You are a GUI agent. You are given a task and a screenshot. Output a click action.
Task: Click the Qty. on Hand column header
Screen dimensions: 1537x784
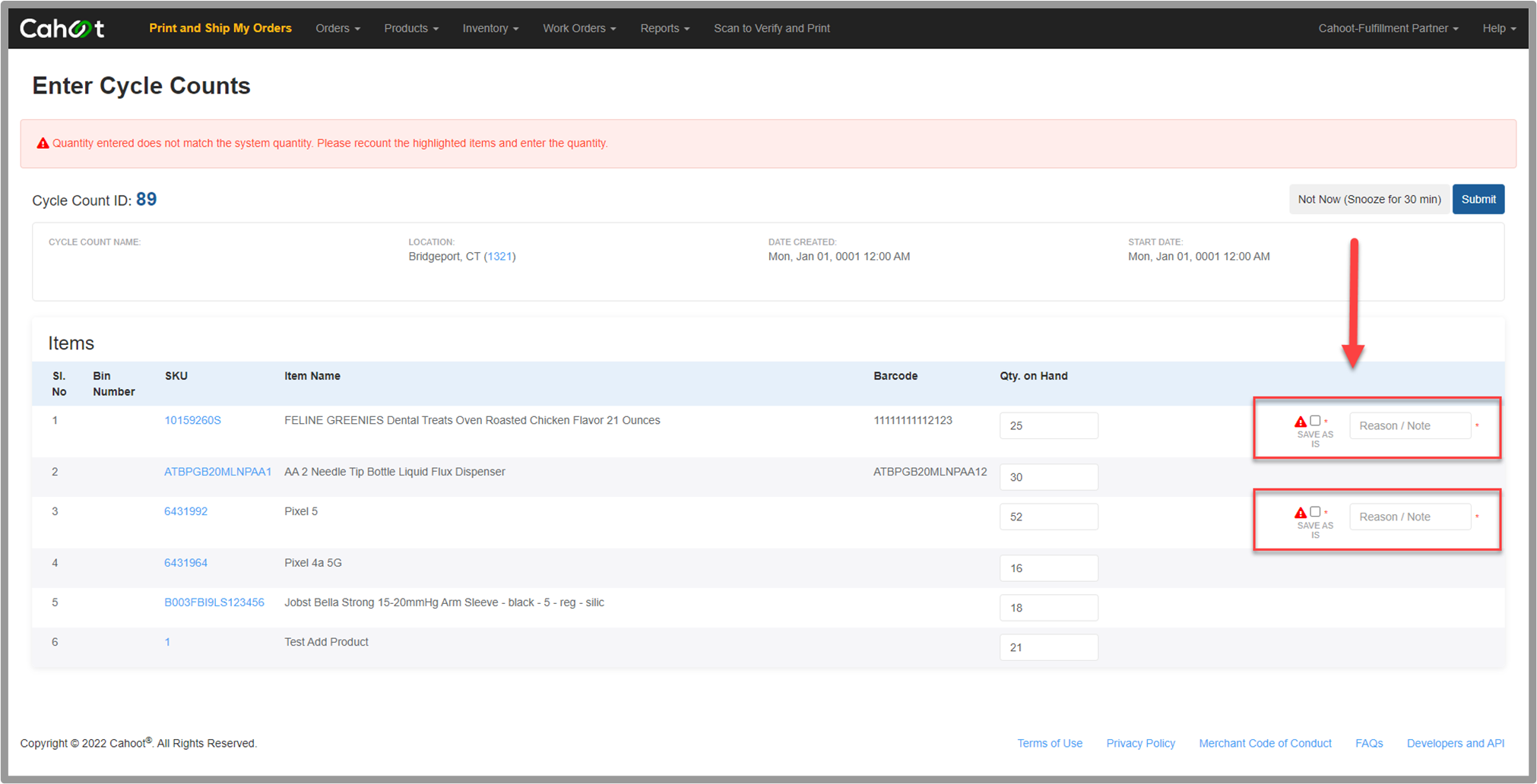tap(1033, 376)
